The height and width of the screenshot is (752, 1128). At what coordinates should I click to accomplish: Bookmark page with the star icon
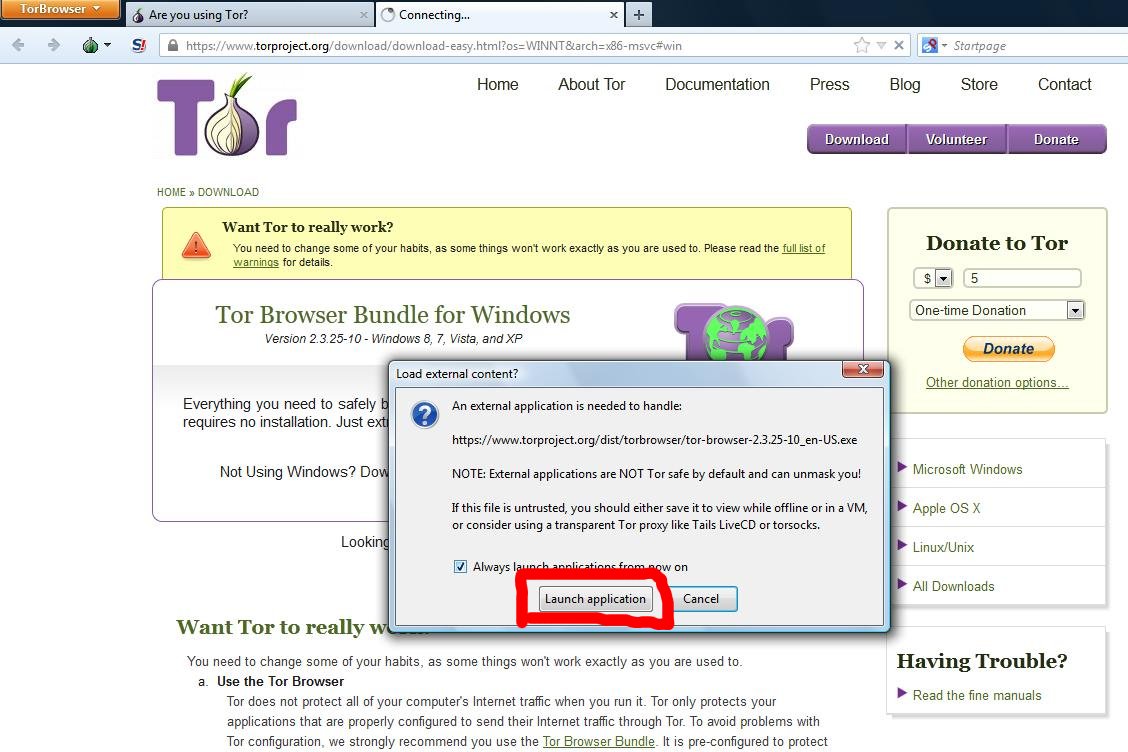pyautogui.click(x=861, y=45)
